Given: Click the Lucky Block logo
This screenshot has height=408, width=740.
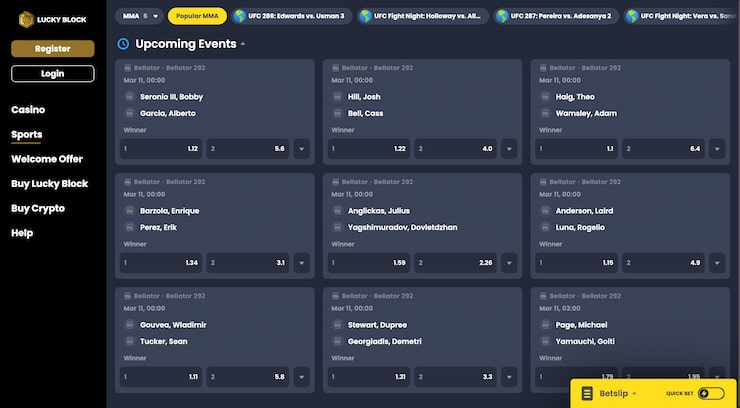Looking at the screenshot, I should pyautogui.click(x=52, y=20).
